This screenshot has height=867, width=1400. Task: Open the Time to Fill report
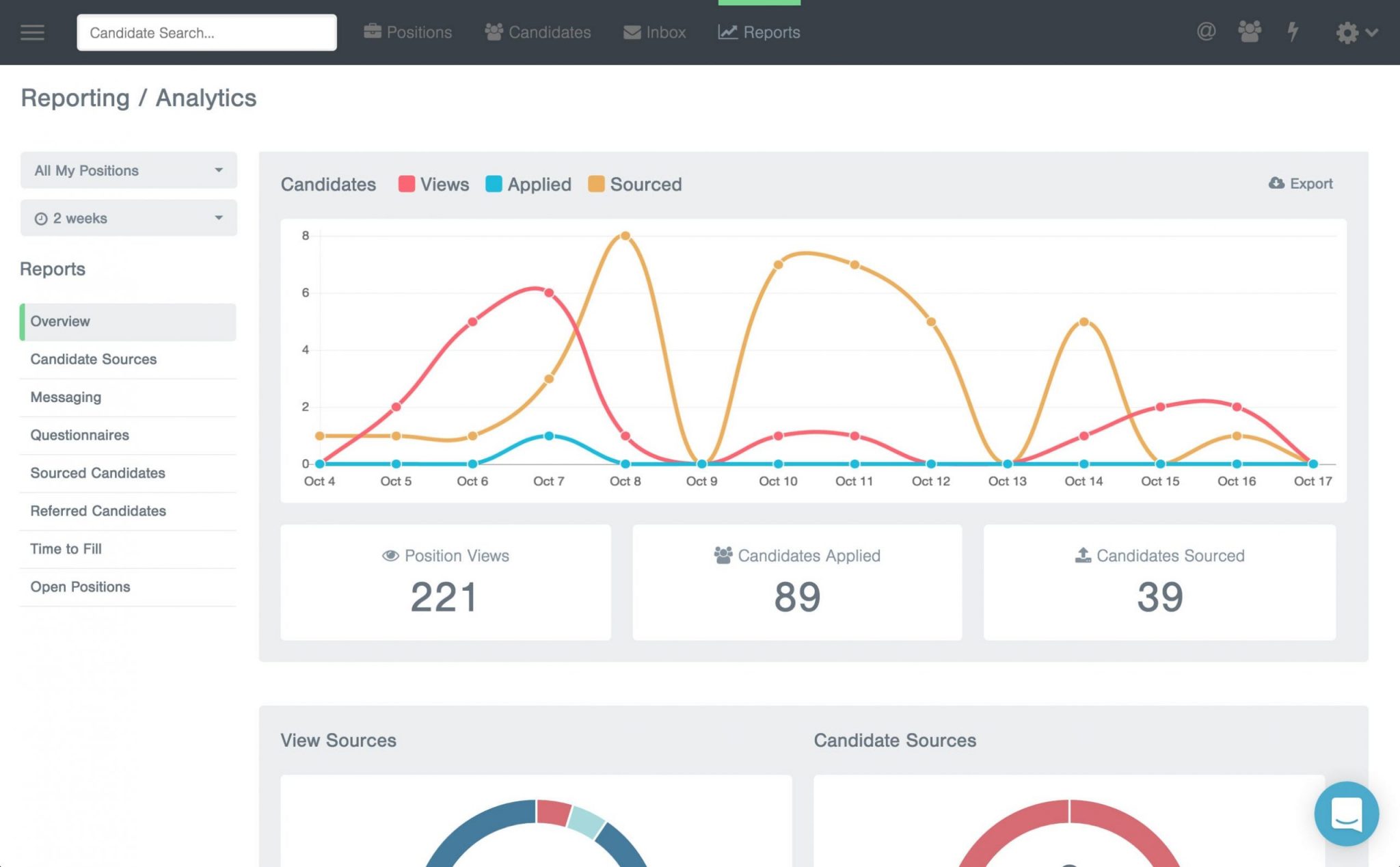click(x=66, y=548)
